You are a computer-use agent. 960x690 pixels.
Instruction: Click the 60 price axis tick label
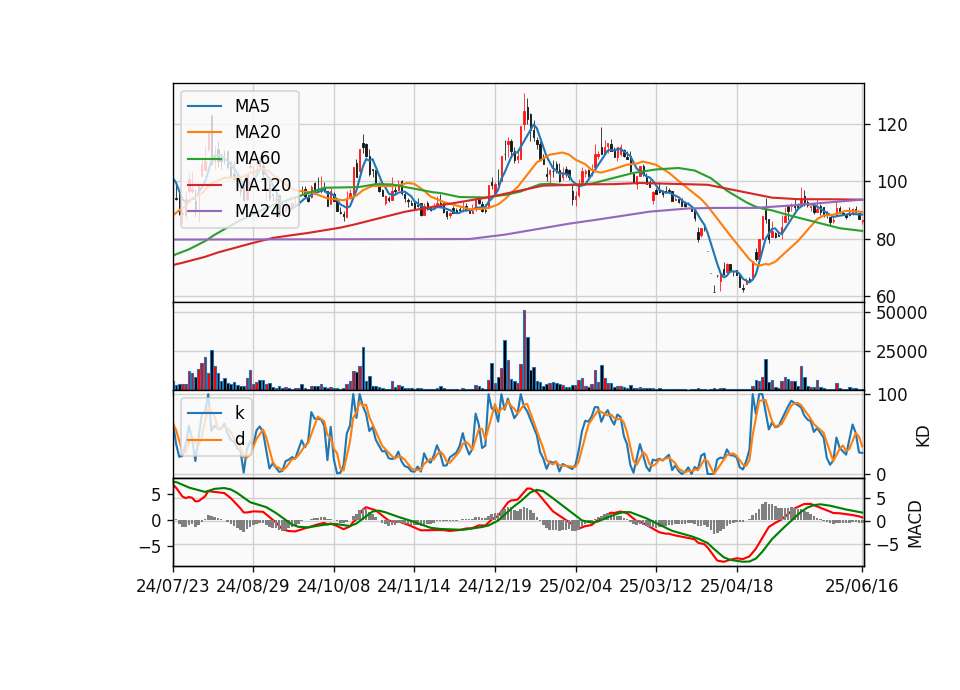pyautogui.click(x=887, y=297)
